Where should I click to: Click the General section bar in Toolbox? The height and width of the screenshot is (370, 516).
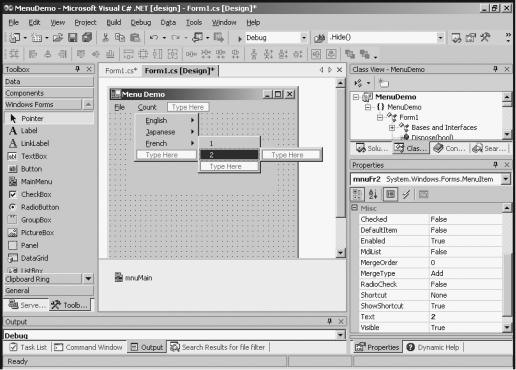pos(49,291)
